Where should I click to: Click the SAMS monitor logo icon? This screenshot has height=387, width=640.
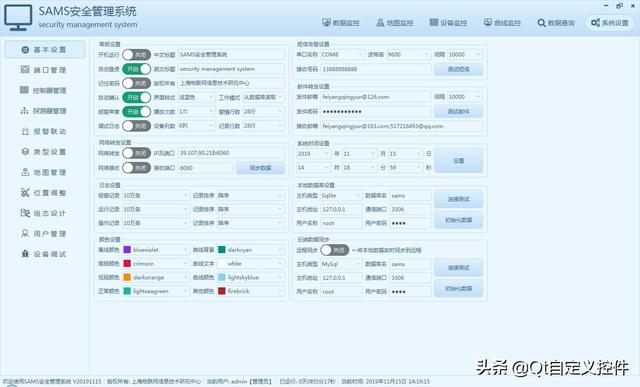[x=18, y=18]
